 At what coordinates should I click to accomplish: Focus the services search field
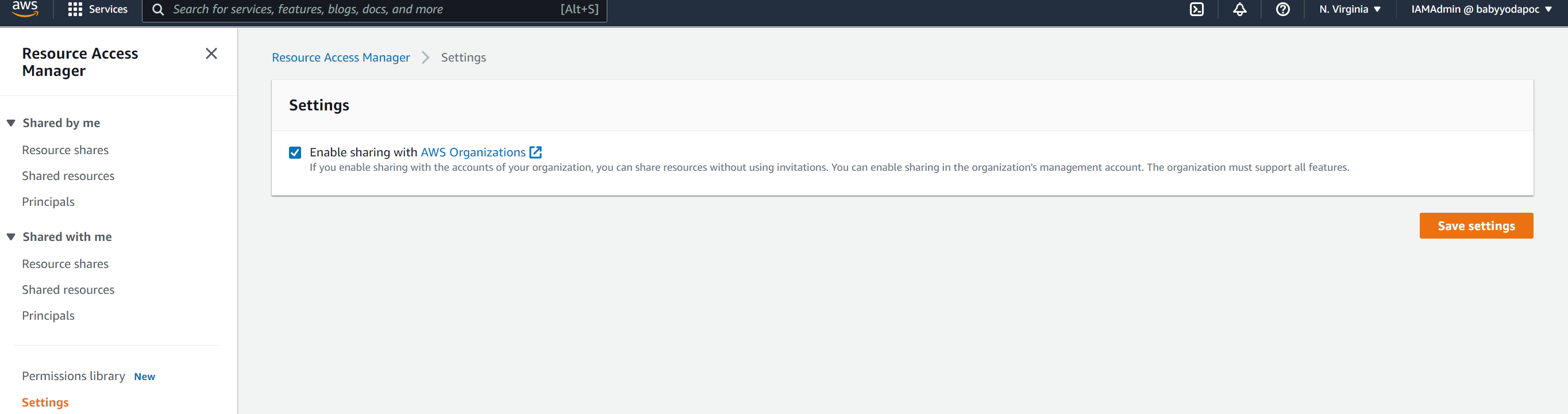coord(375,9)
